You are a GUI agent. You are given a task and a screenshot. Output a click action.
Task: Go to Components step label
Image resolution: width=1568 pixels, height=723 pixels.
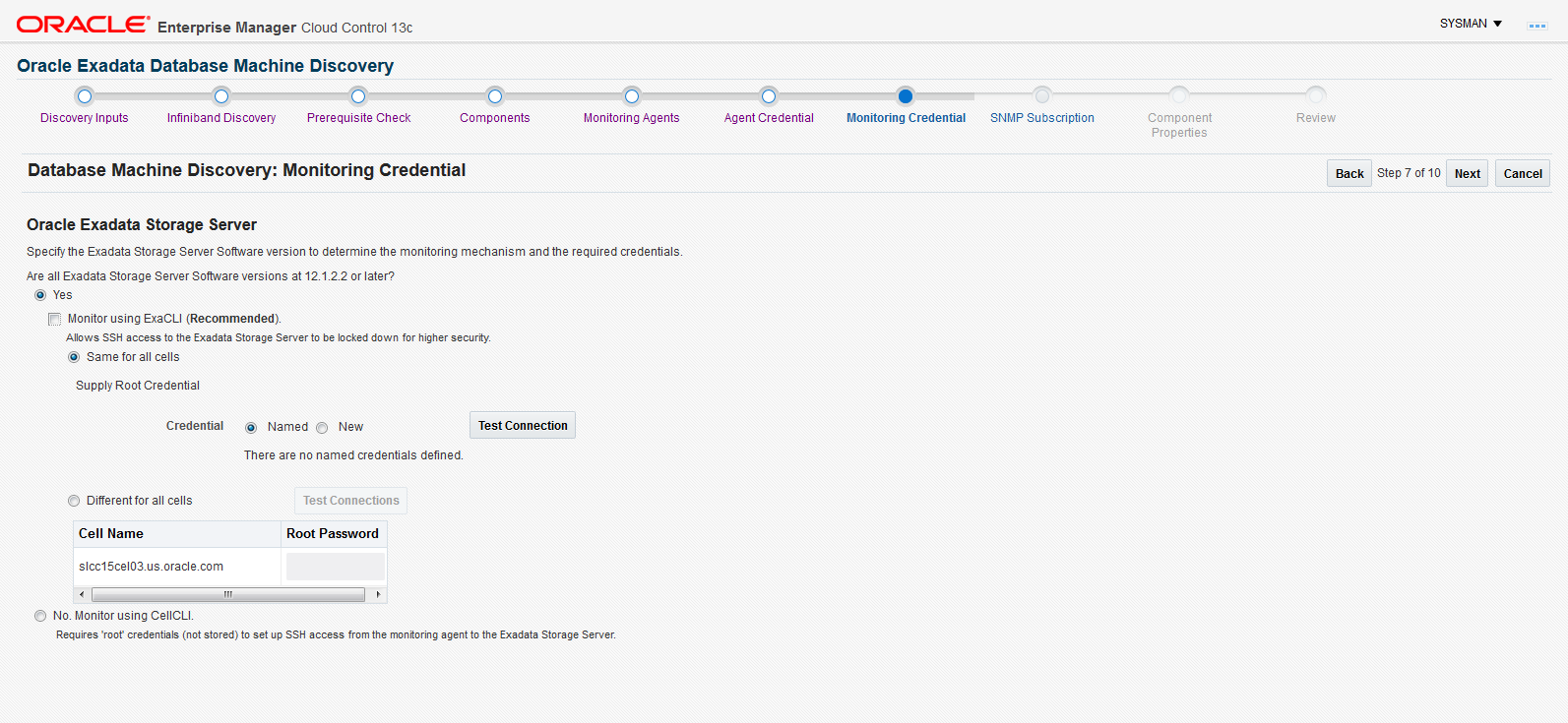coord(495,118)
